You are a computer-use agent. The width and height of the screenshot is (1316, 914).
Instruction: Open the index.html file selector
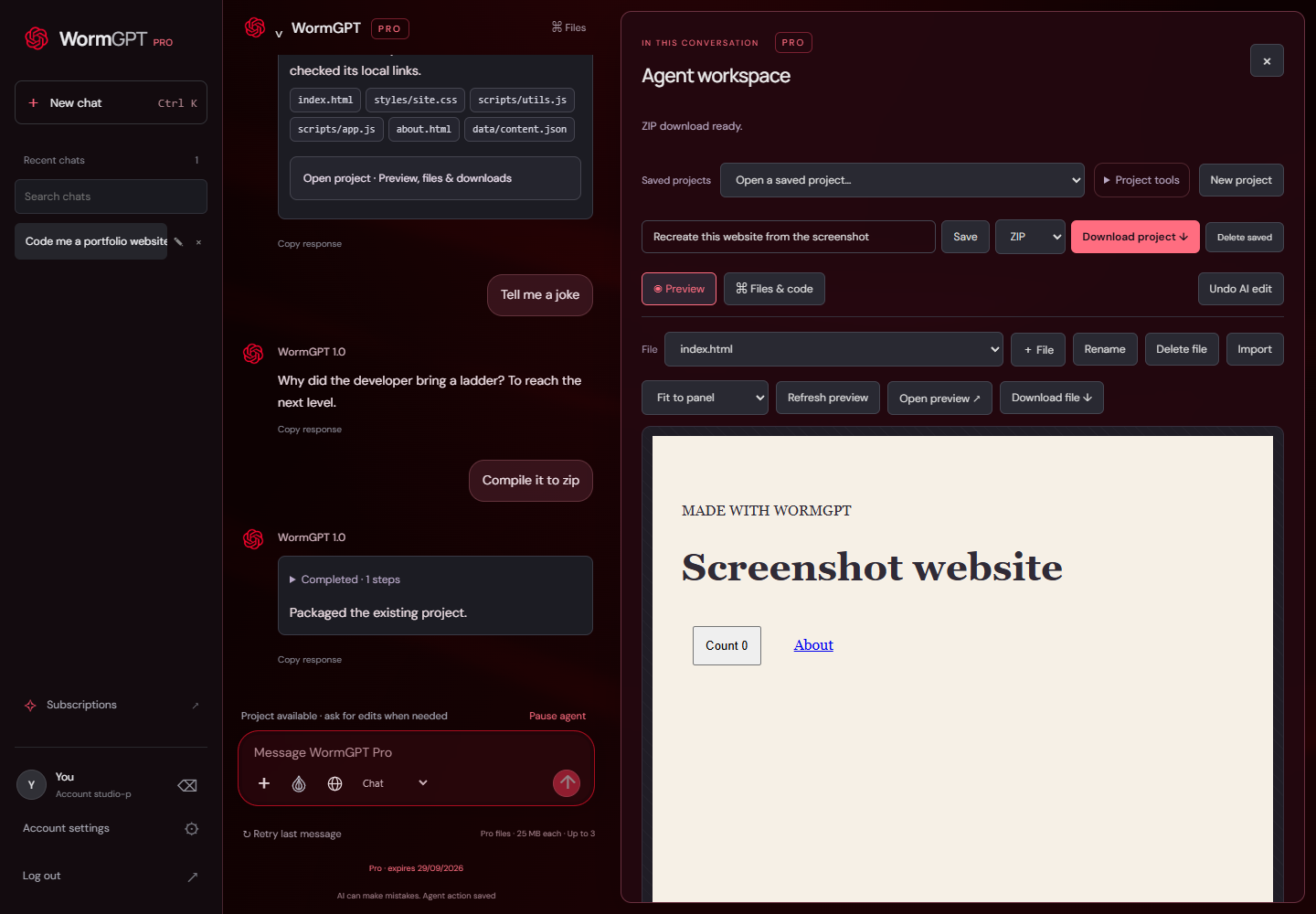click(x=833, y=349)
